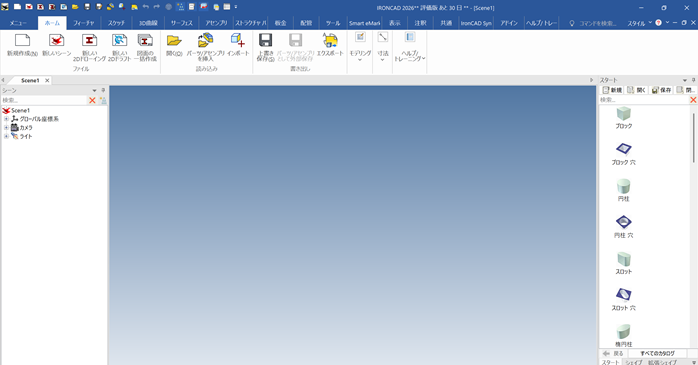The height and width of the screenshot is (365, 698).
Task: Switch to the シェイプ catalog tab
Action: tap(633, 362)
